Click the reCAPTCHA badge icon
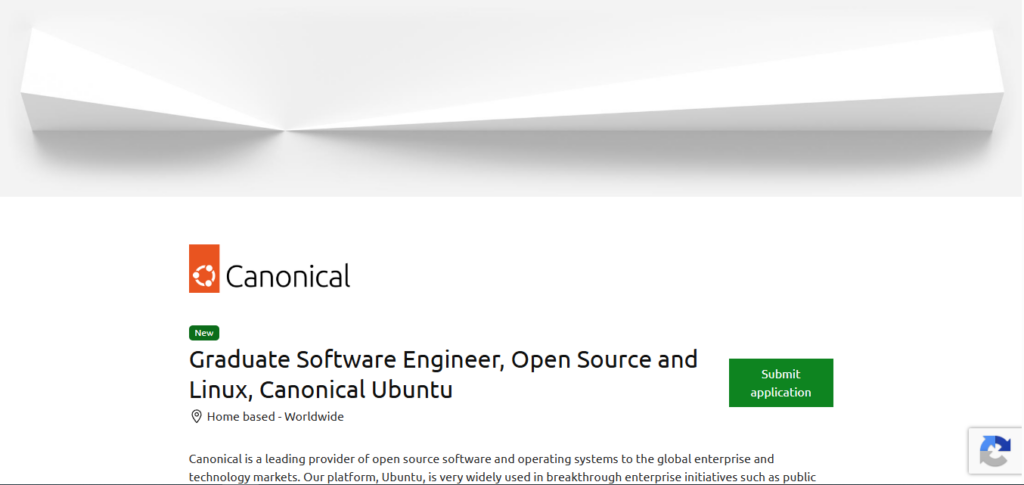Image resolution: width=1024 pixels, height=485 pixels. tap(995, 451)
